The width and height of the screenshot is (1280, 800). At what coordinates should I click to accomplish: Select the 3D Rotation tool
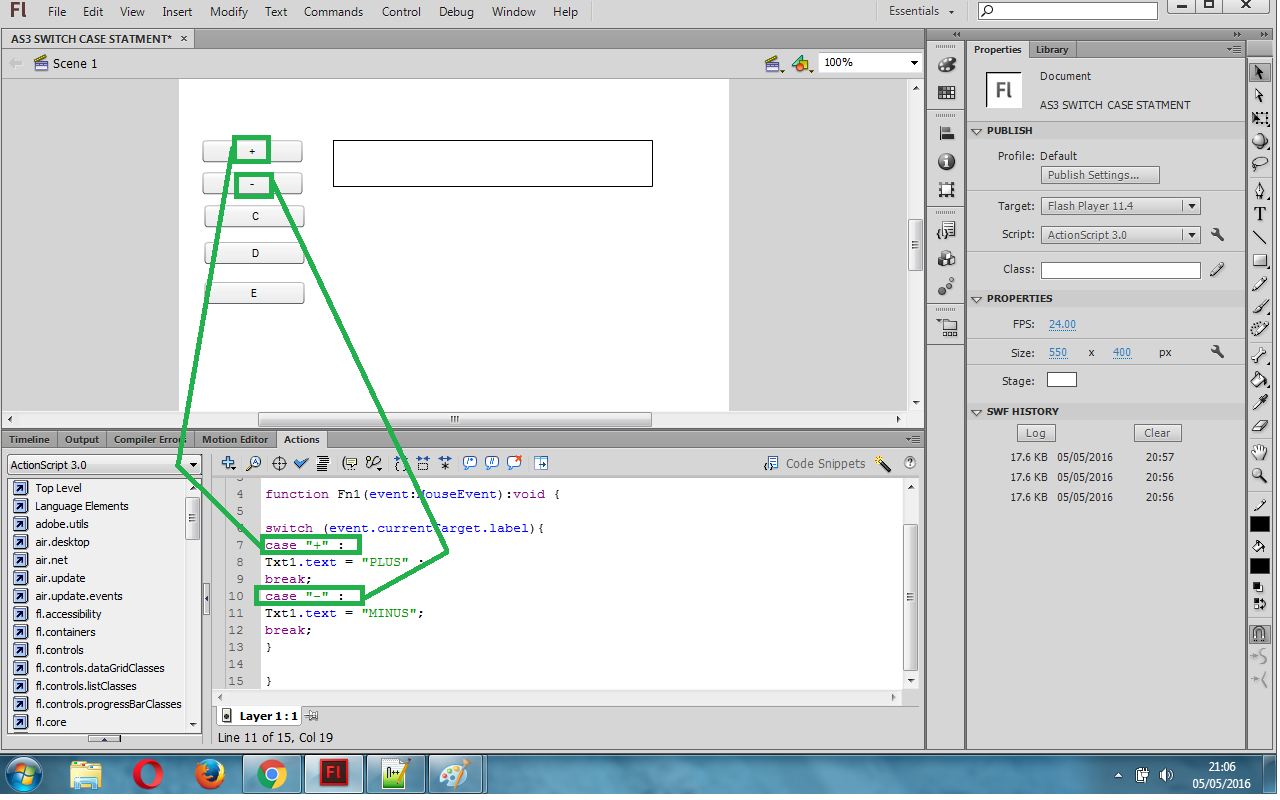tap(1260, 141)
